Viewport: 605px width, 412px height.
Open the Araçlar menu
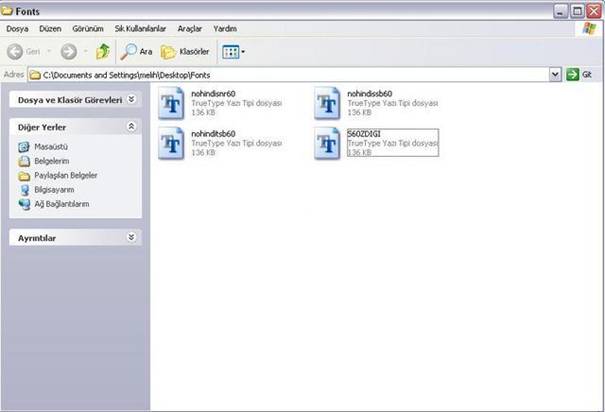[190, 29]
